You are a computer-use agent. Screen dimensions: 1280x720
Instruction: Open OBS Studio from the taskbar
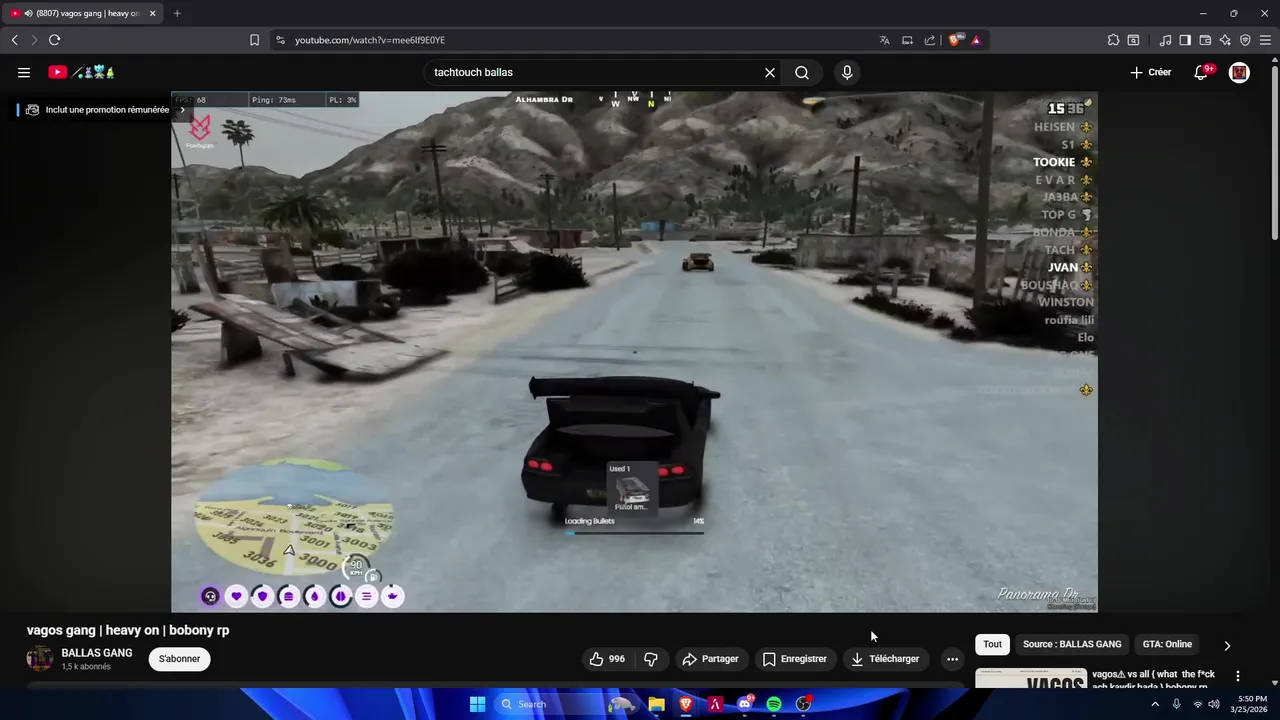803,704
